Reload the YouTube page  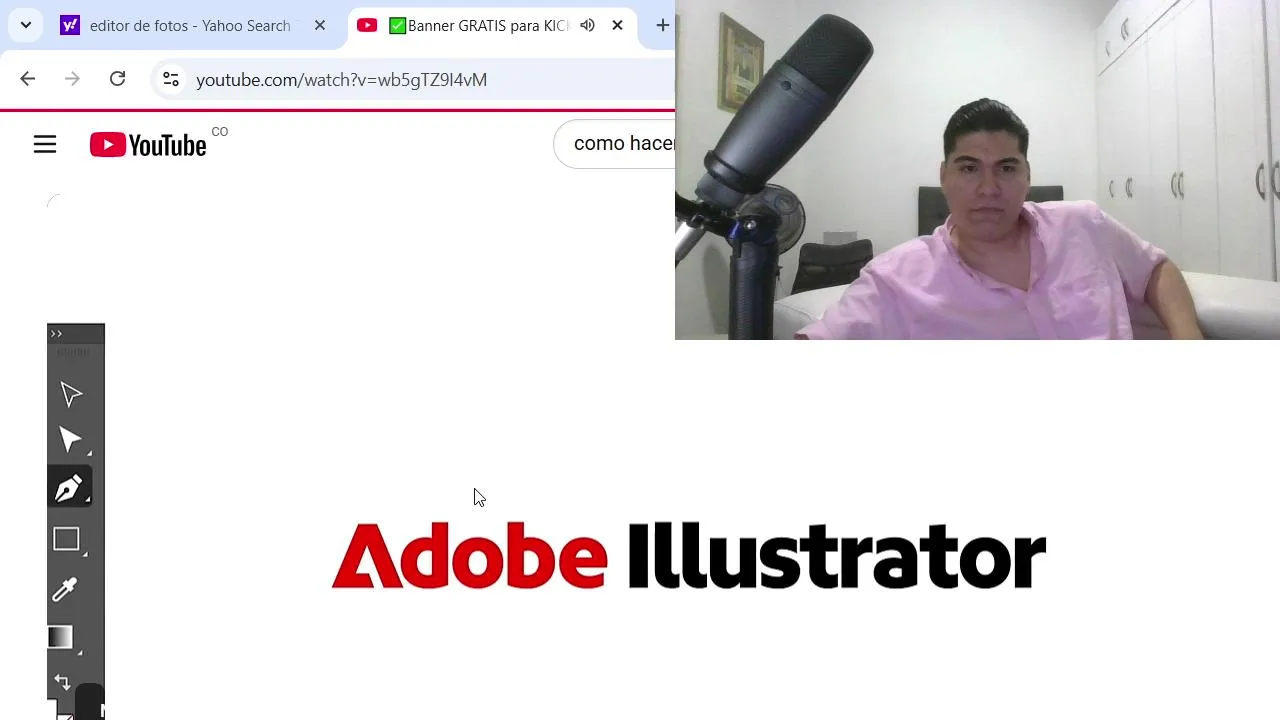click(x=117, y=79)
